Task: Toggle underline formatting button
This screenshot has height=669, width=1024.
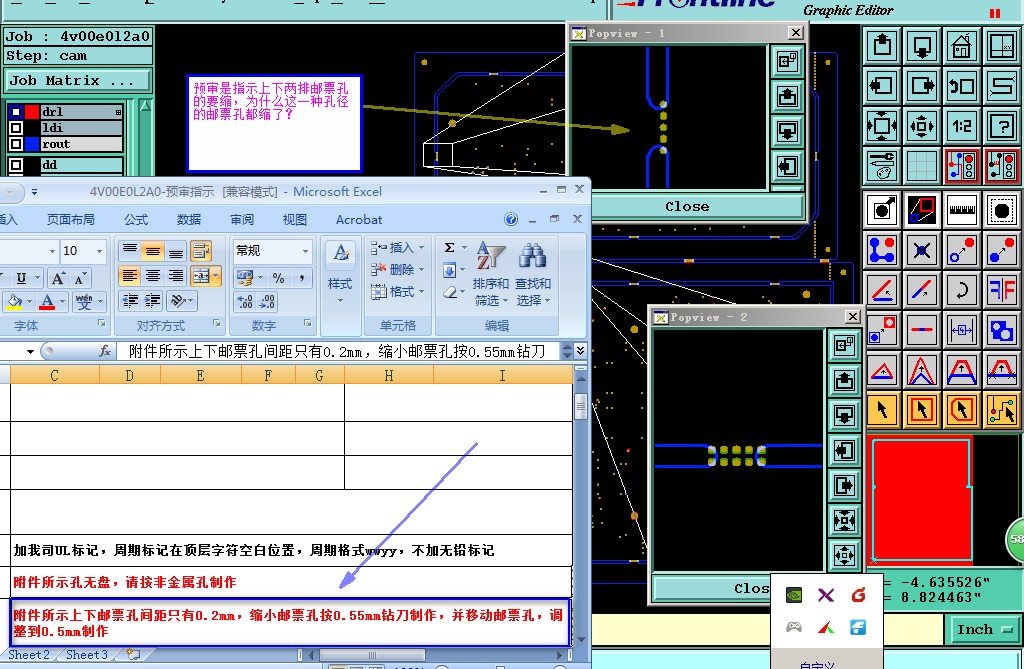Action: [x=21, y=278]
